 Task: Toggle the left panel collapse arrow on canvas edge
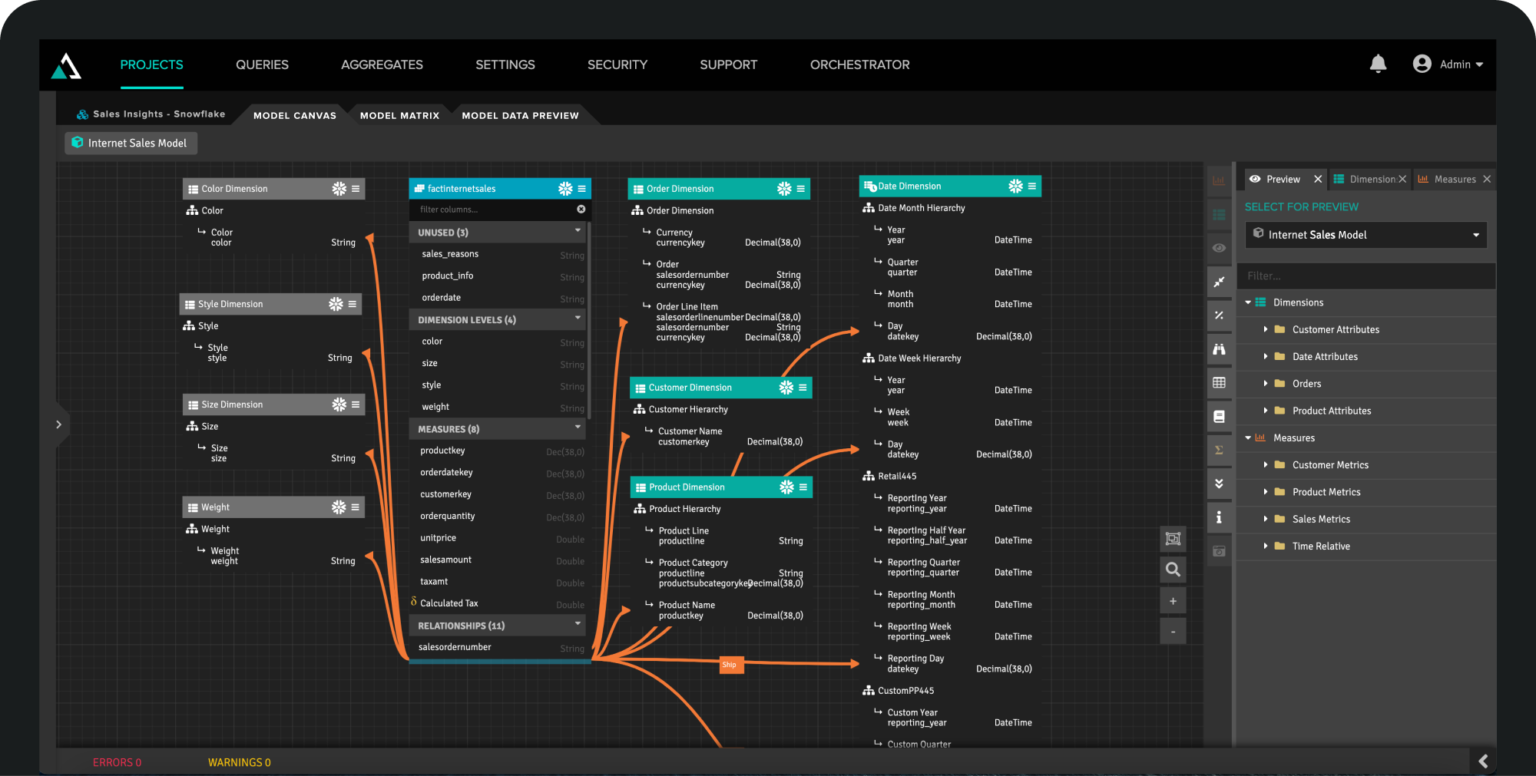click(60, 423)
